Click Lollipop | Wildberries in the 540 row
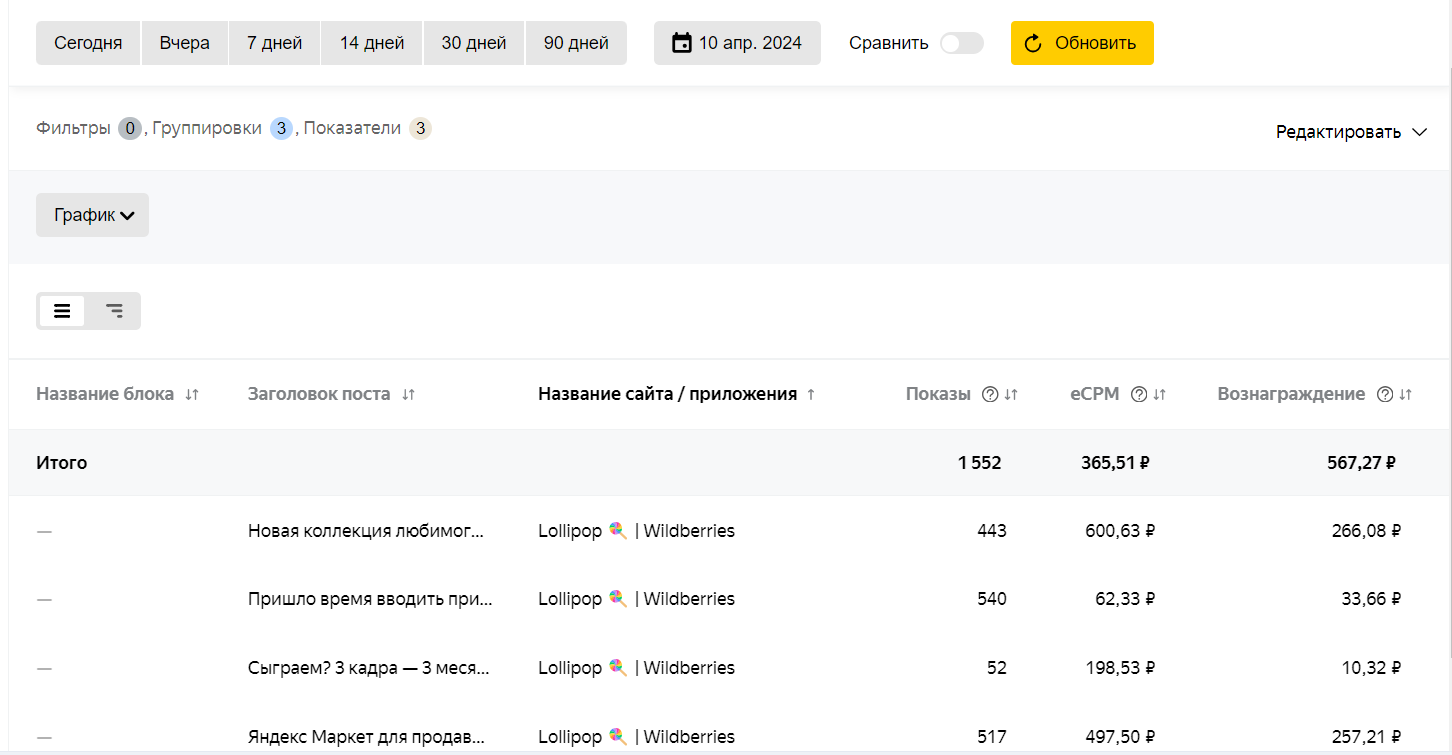The height and width of the screenshot is (755, 1452). (636, 599)
